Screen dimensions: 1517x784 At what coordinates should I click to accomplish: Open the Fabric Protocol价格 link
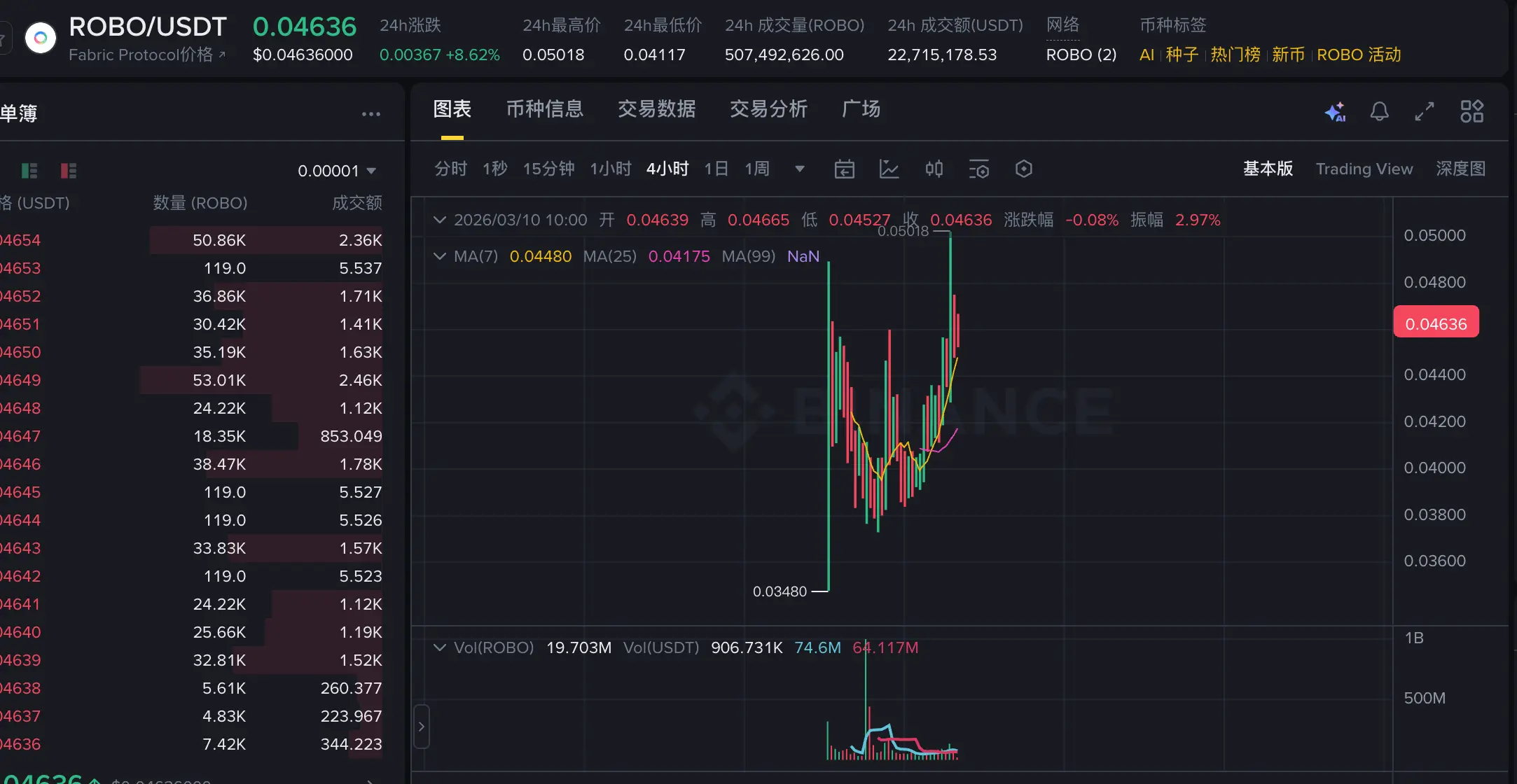(x=146, y=55)
